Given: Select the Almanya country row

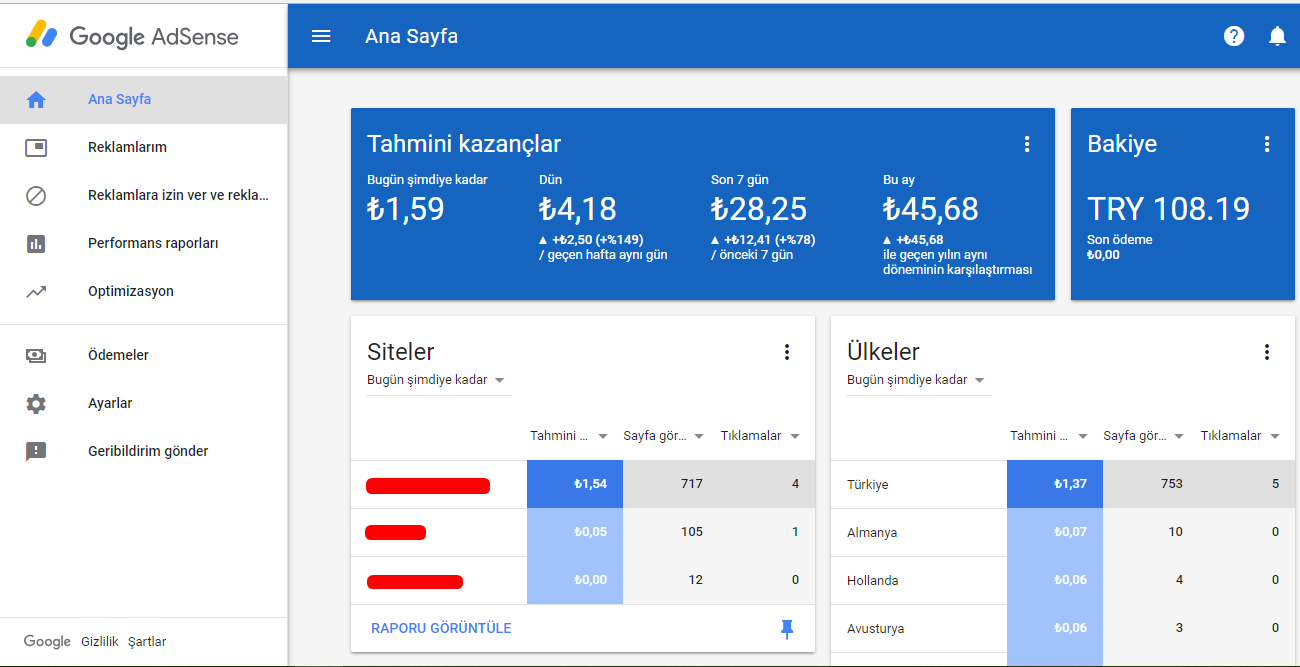Looking at the screenshot, I should [1063, 532].
